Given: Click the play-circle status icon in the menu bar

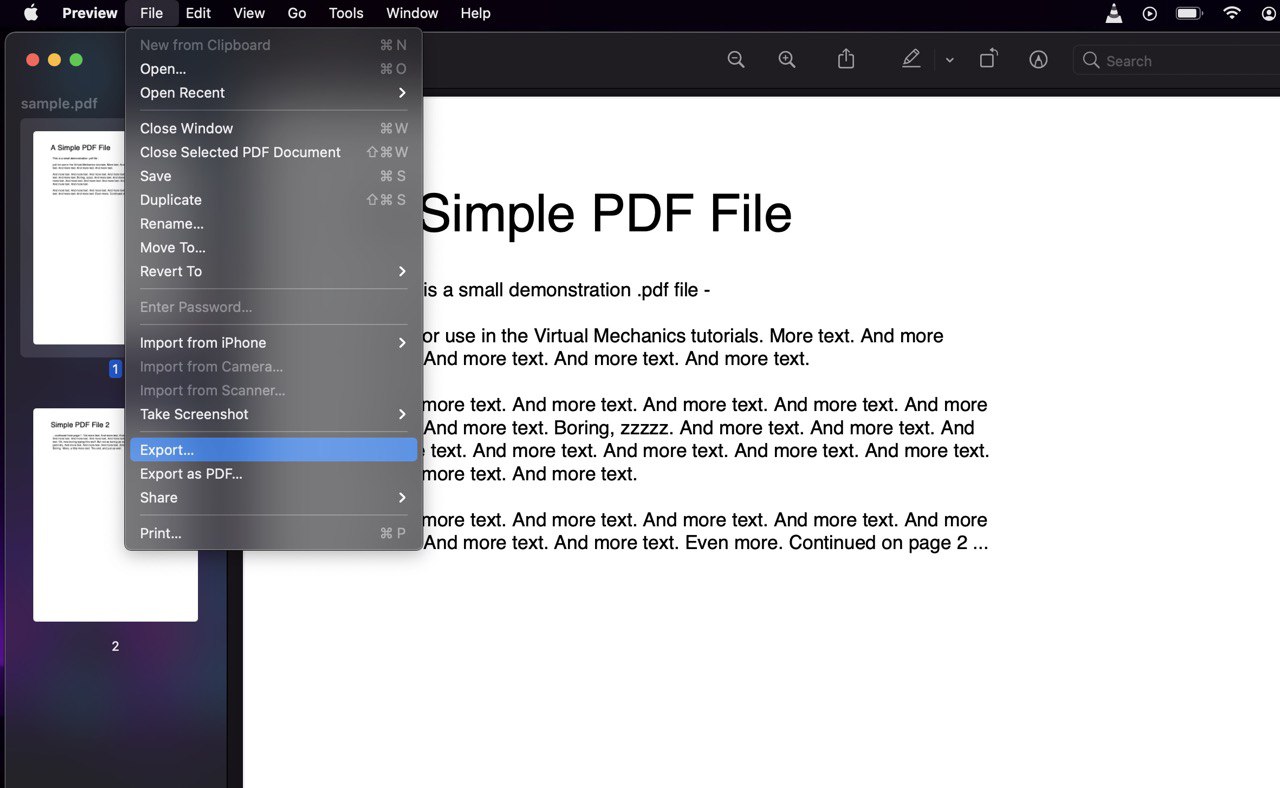Looking at the screenshot, I should [x=1149, y=13].
